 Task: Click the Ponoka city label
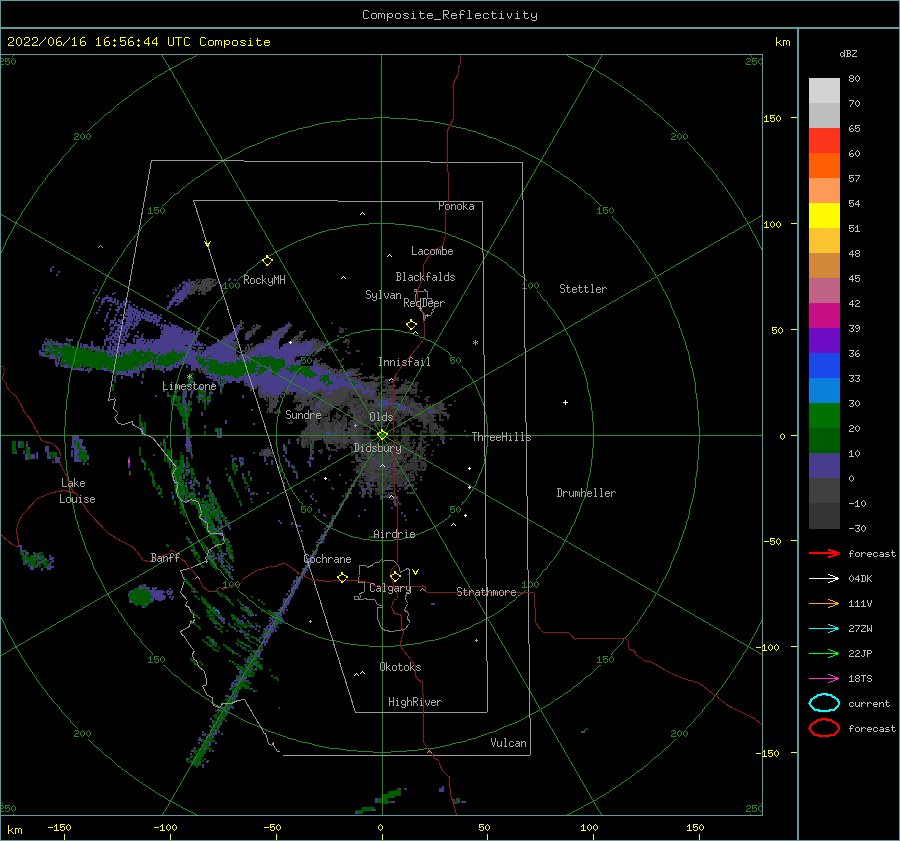pos(456,206)
